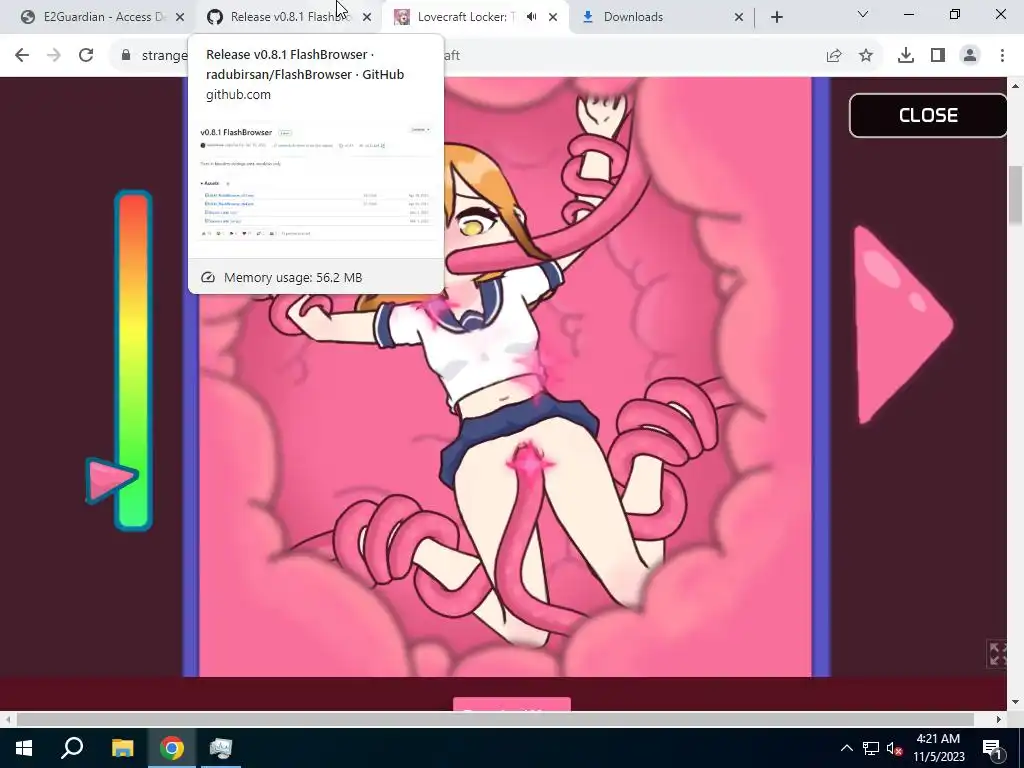Viewport: 1024px width, 768px height.
Task: Open the notification center icon
Action: click(x=991, y=748)
